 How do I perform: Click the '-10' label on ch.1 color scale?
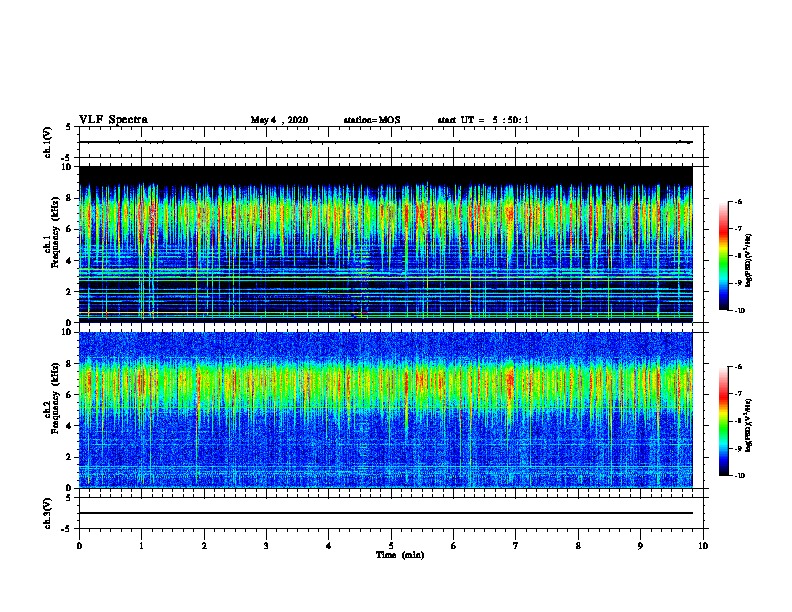(740, 311)
